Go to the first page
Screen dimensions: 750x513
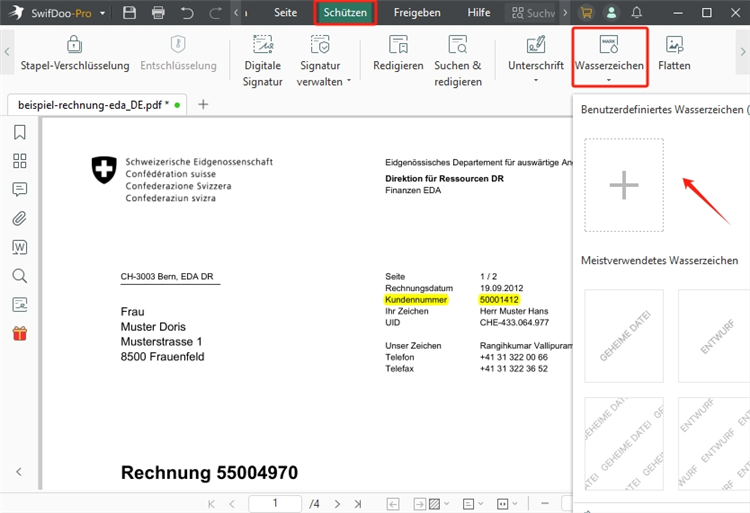211,504
